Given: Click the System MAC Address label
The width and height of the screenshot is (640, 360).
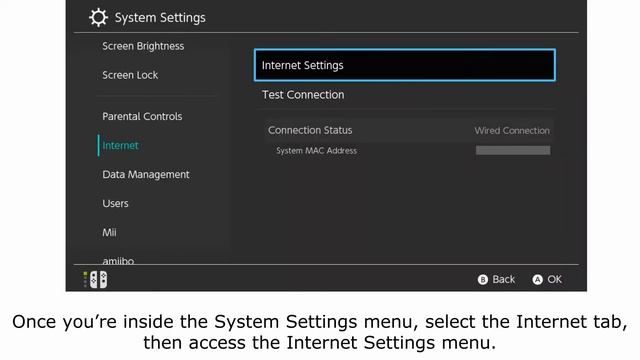Looking at the screenshot, I should (x=316, y=151).
